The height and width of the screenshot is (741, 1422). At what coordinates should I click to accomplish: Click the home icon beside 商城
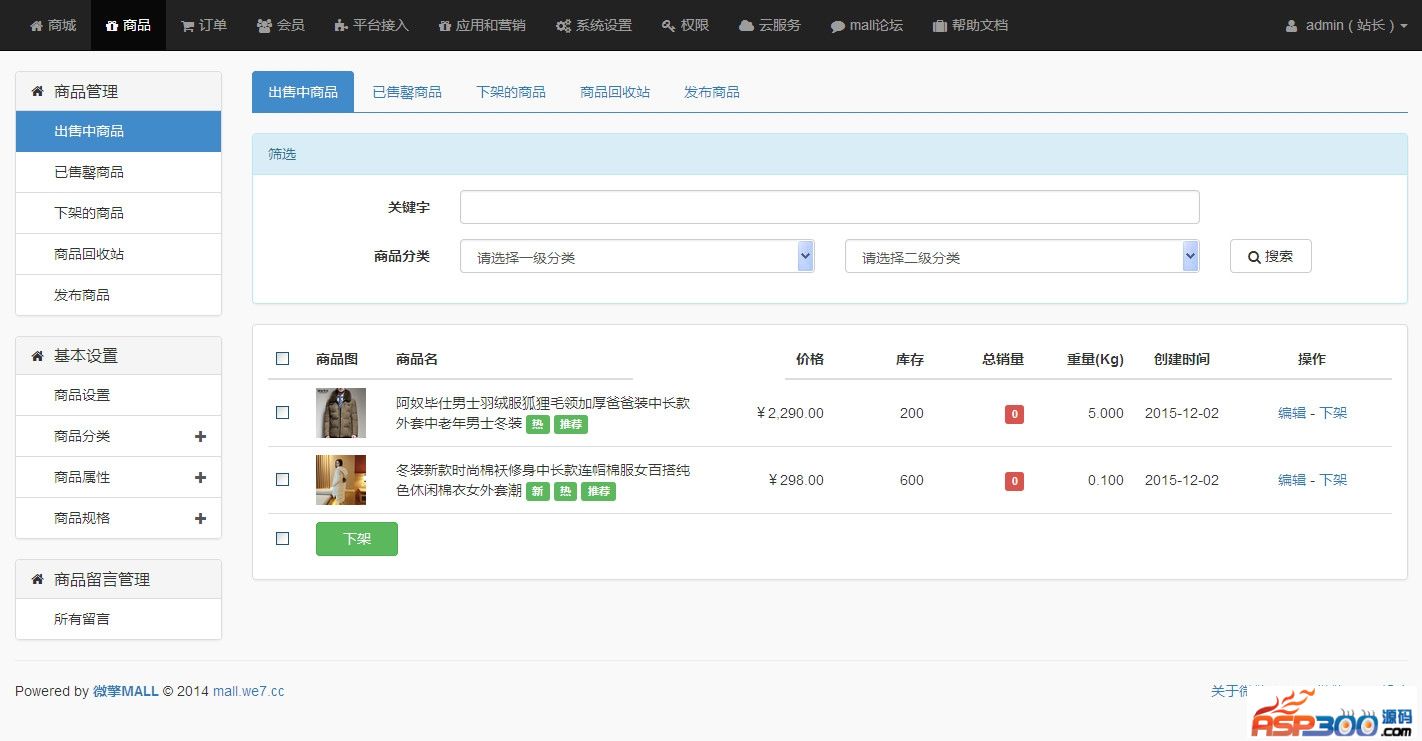click(37, 26)
